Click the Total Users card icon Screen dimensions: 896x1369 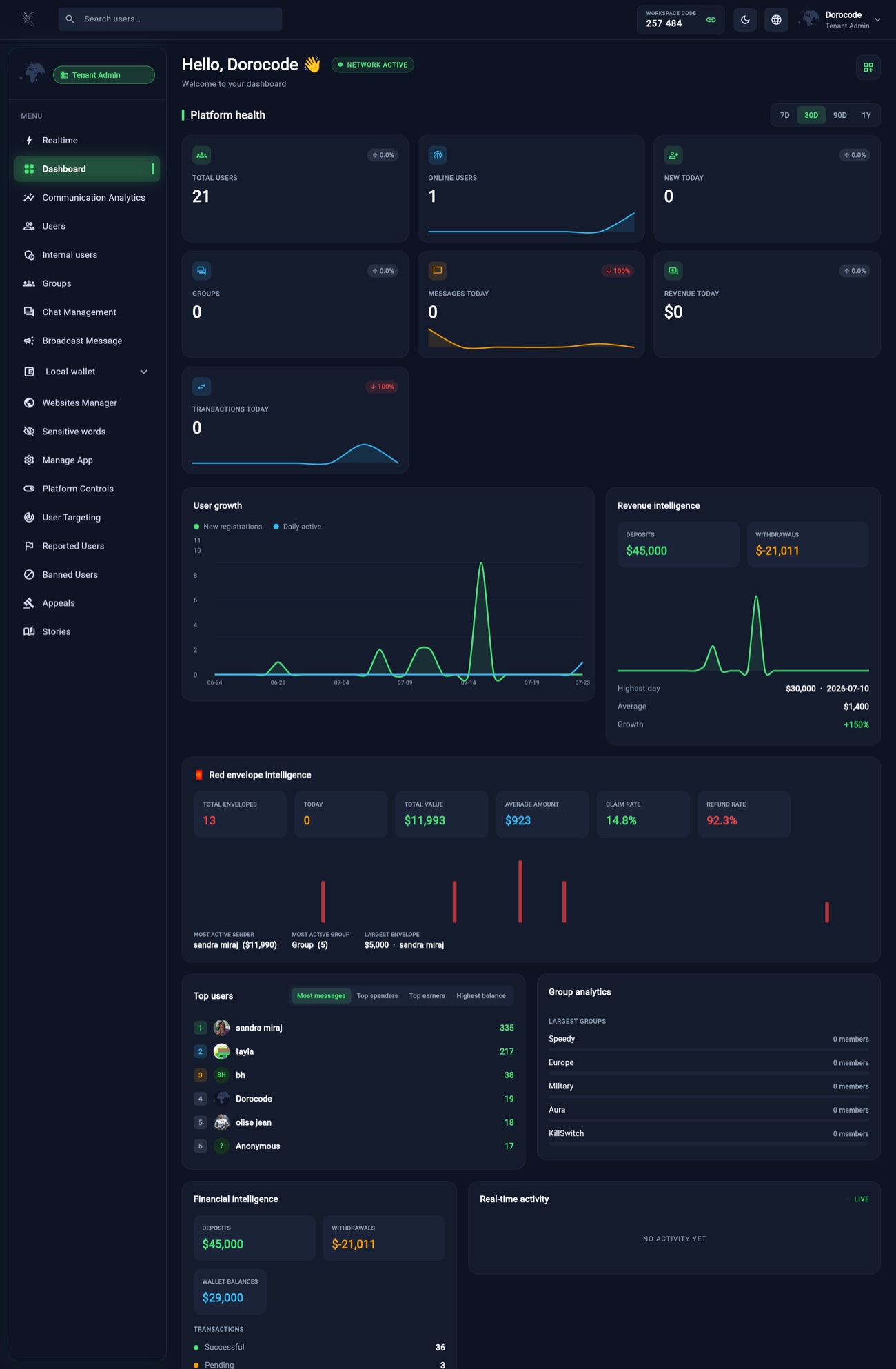point(201,155)
